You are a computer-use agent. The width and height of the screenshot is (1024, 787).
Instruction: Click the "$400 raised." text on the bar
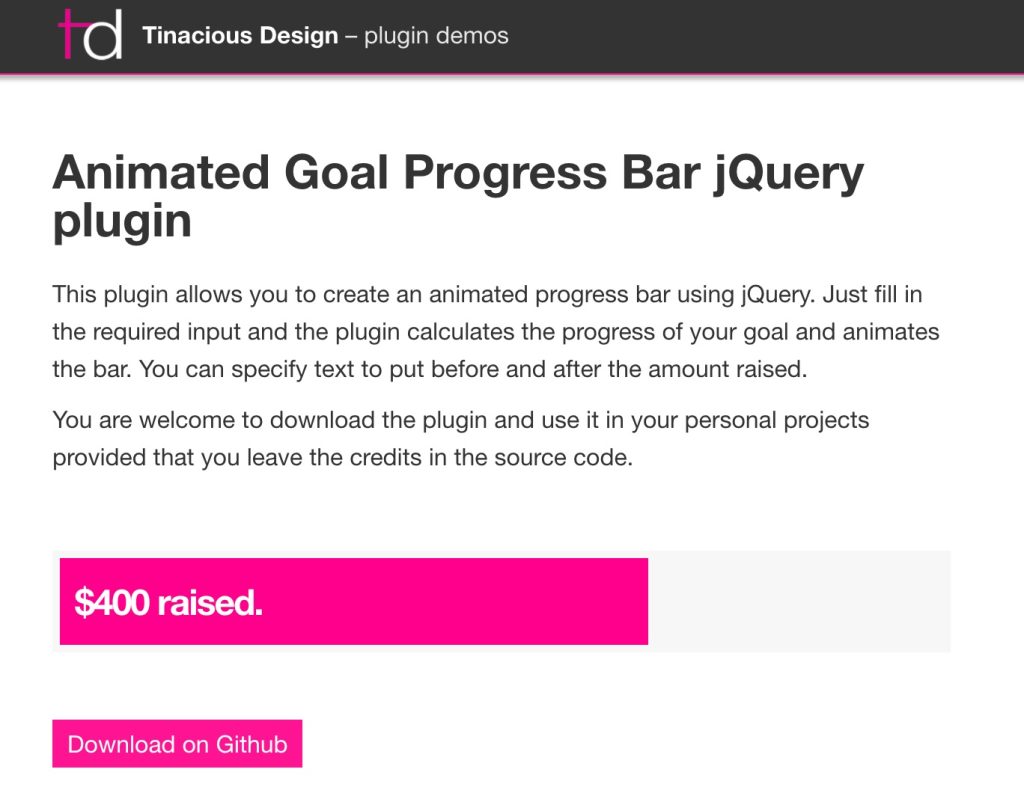click(166, 603)
